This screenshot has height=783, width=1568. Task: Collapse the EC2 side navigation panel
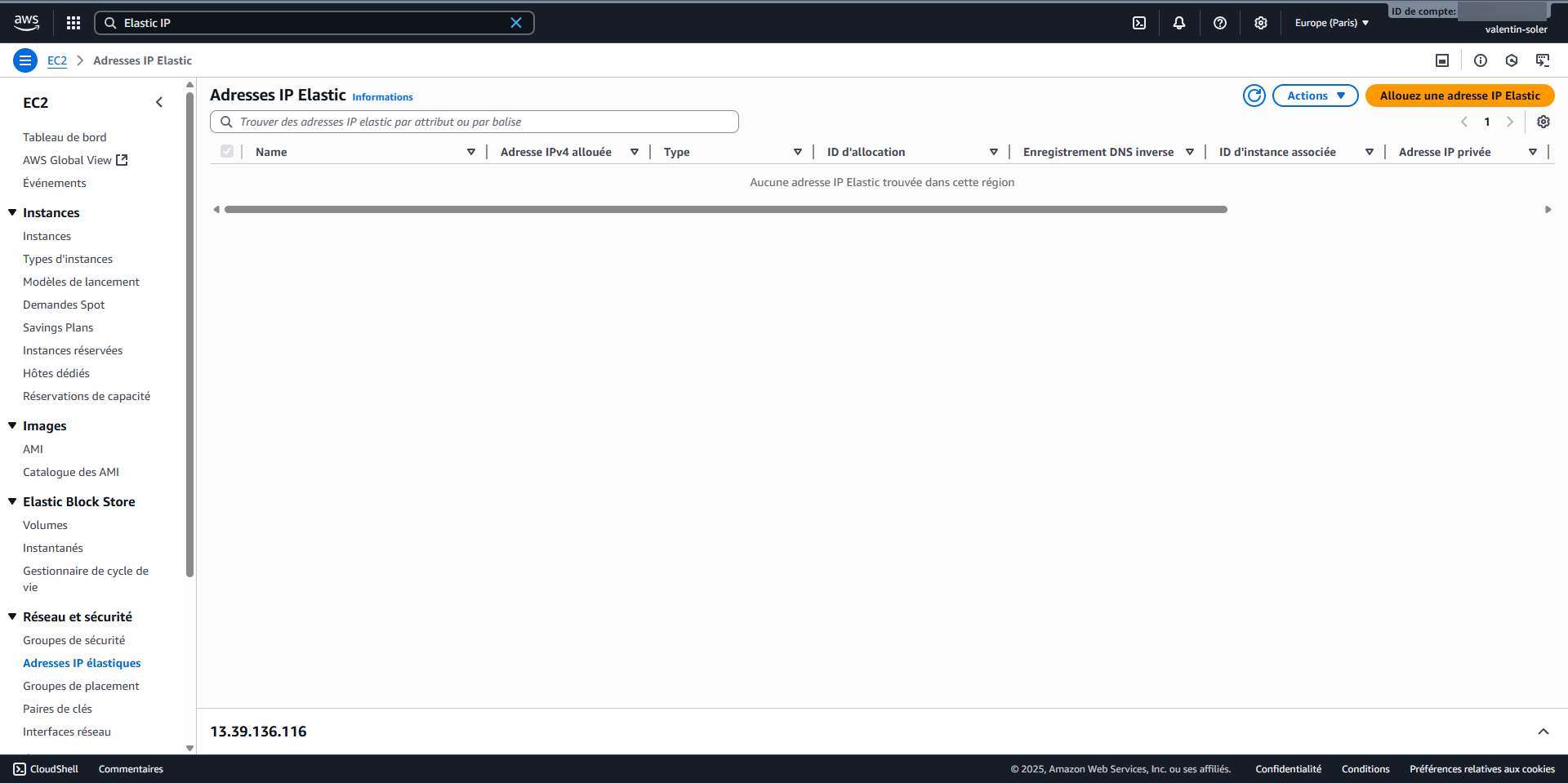tap(159, 102)
